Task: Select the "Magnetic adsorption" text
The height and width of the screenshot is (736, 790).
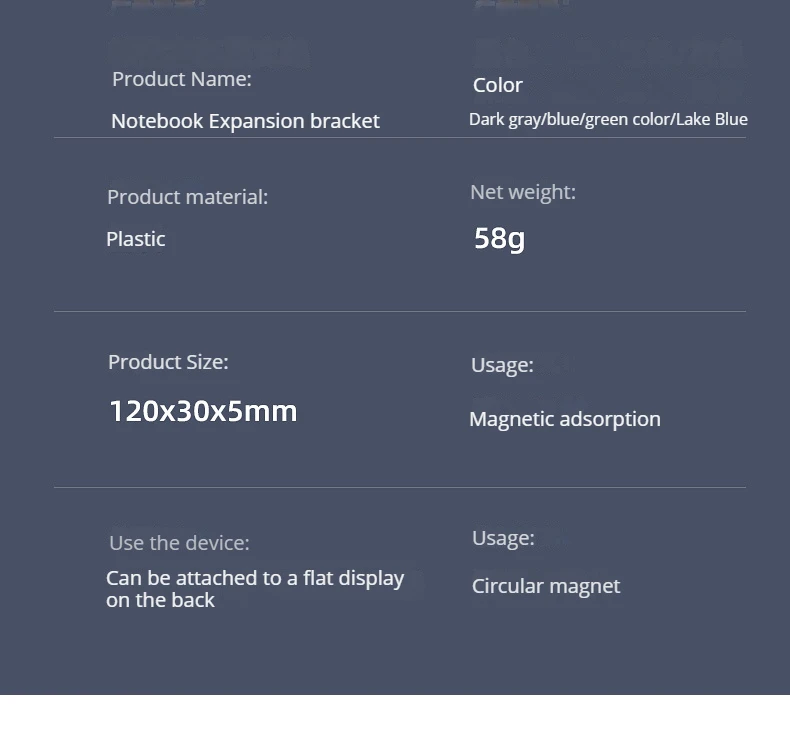Action: [564, 419]
